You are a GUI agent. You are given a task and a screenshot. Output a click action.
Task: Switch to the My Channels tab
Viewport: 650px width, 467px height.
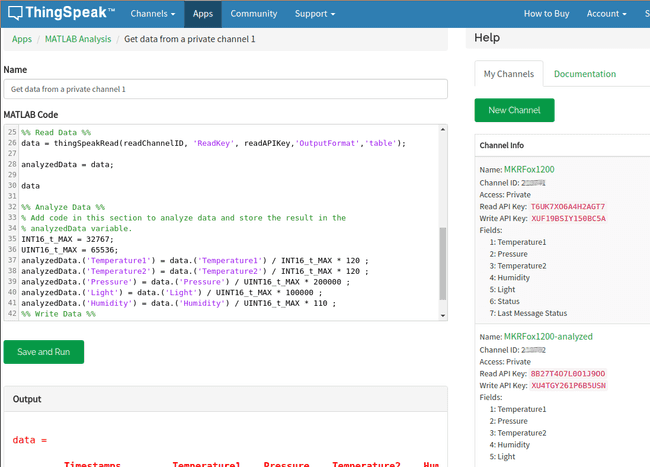[509, 74]
